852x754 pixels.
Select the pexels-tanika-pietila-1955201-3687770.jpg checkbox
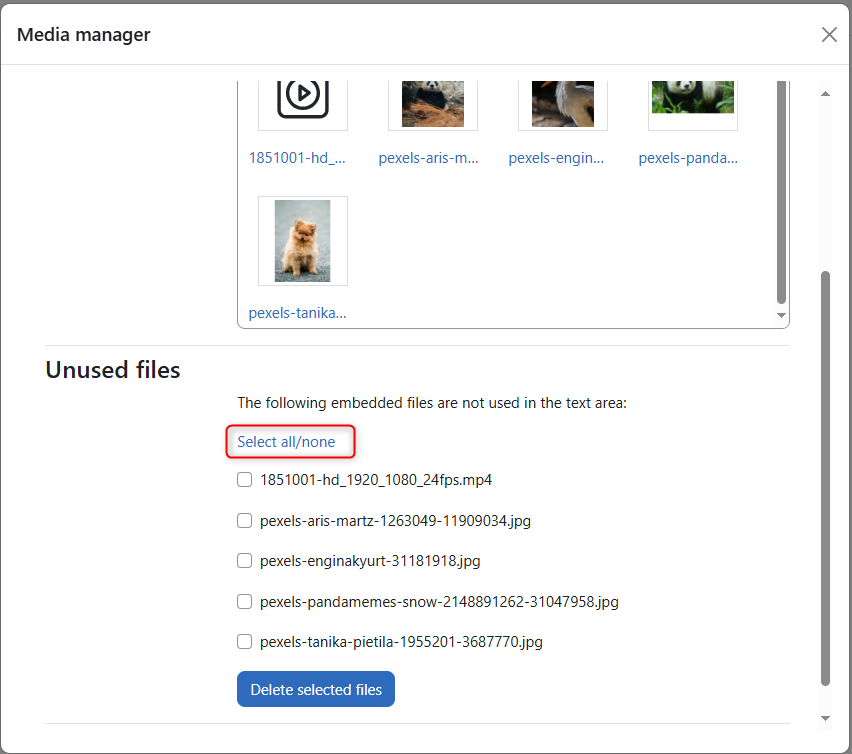pos(245,642)
